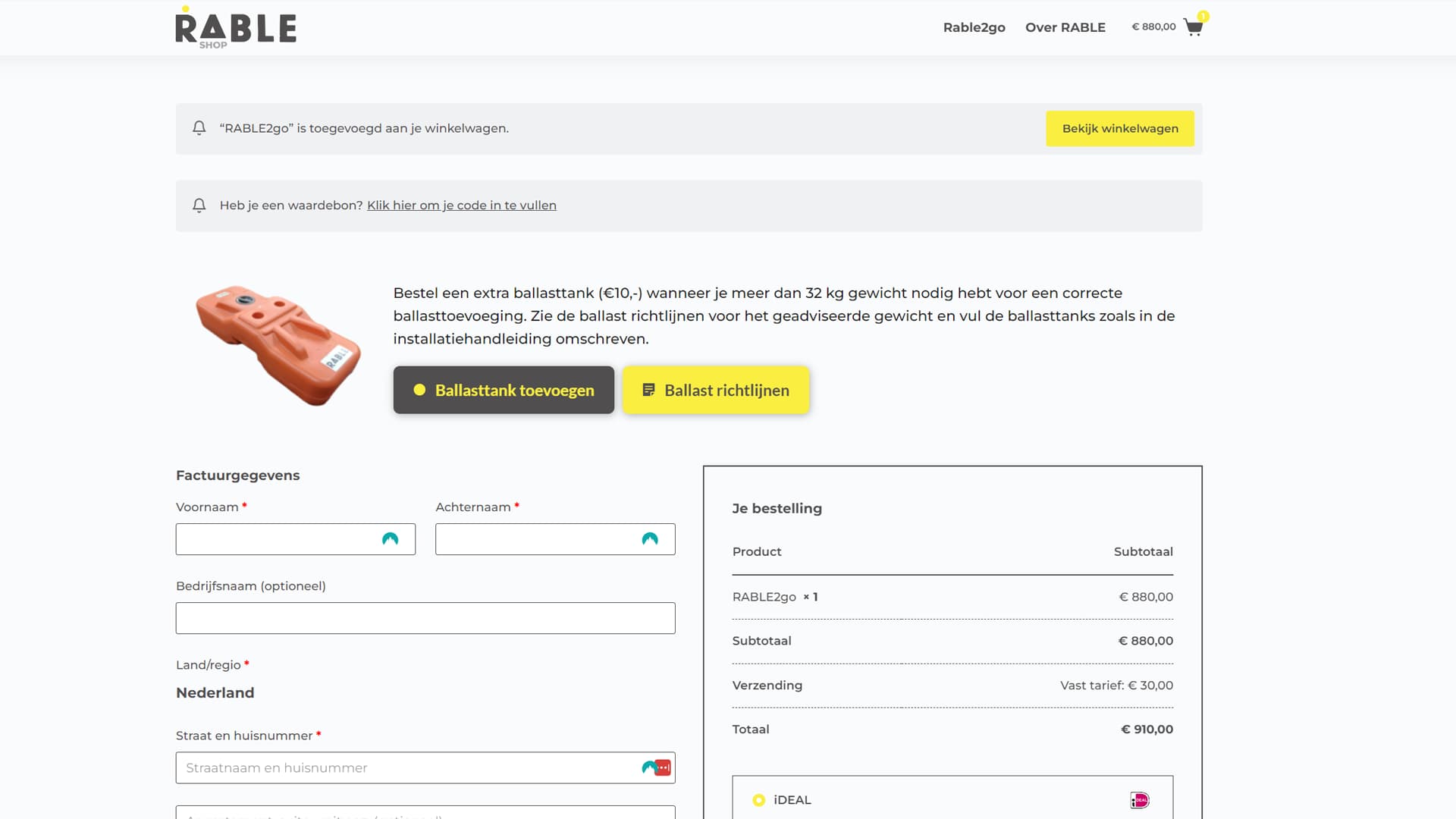Click the € 880,00 cart total in header
The image size is (1456, 819).
(1153, 27)
